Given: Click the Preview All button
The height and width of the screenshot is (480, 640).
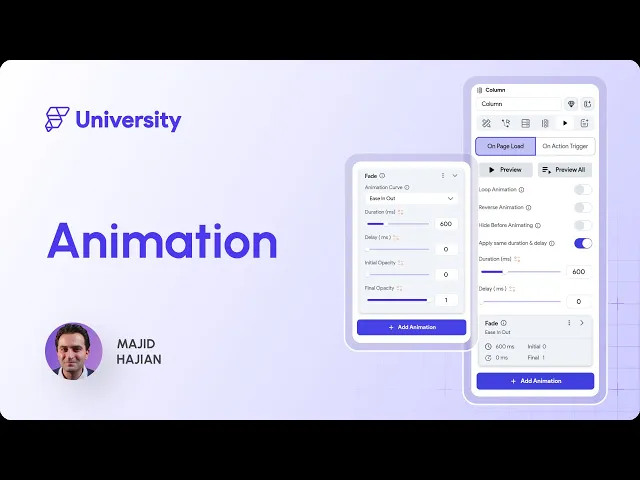Looking at the screenshot, I should tap(565, 170).
